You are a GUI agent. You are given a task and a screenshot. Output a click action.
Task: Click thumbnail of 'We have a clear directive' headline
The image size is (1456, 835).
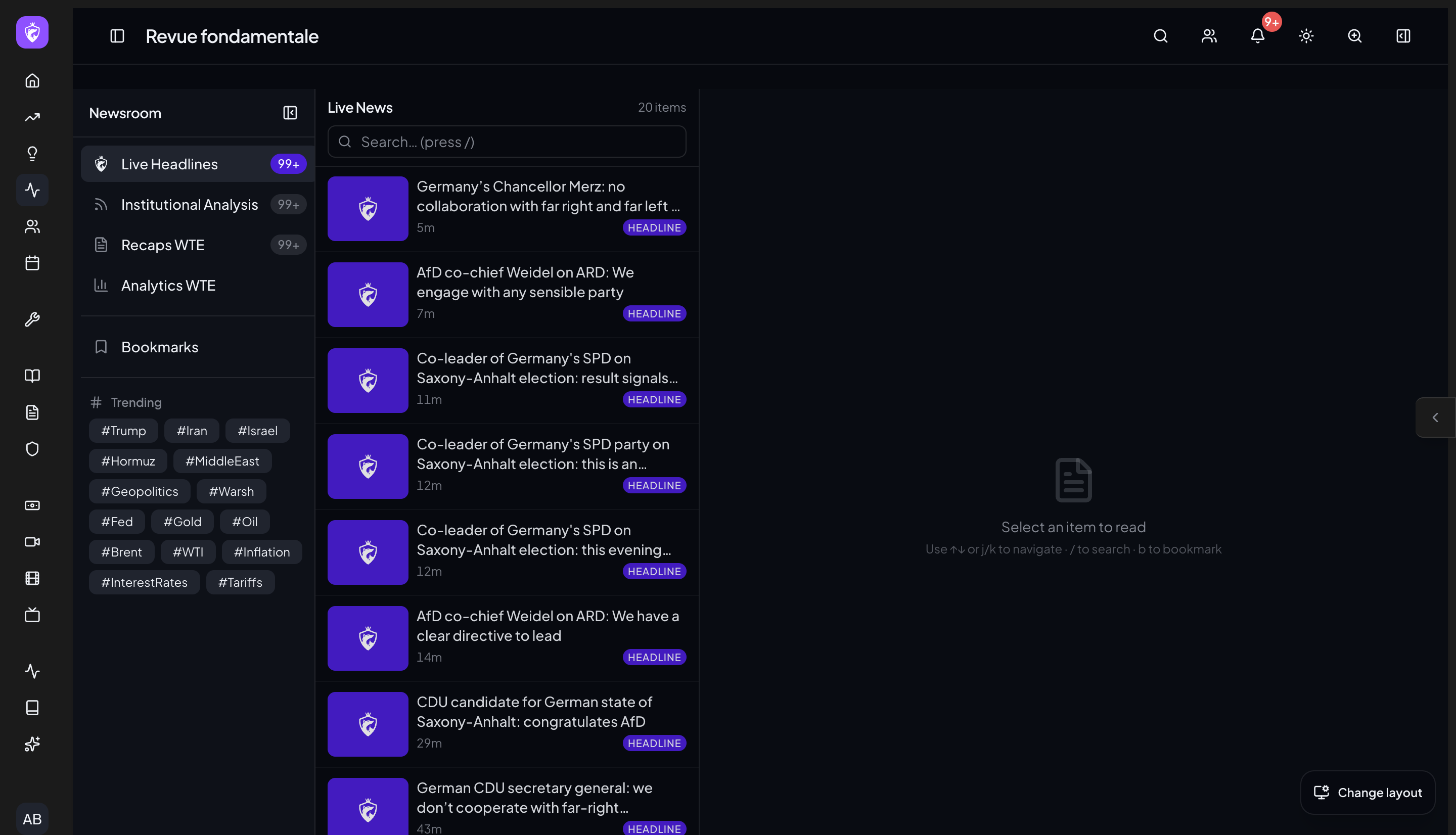pyautogui.click(x=368, y=638)
